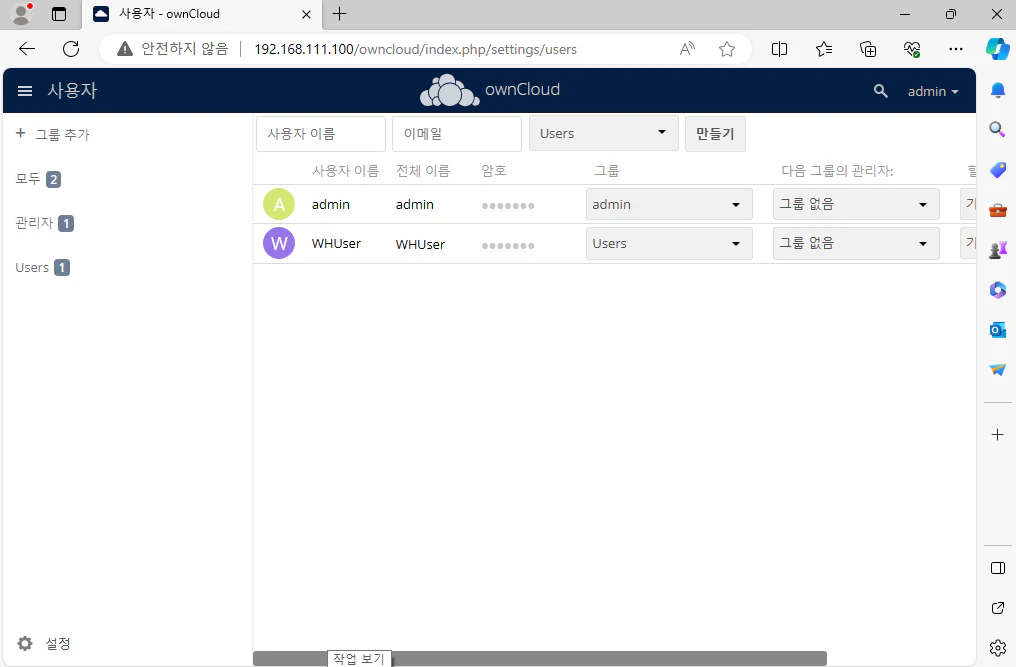Click the read aloud icon in the address bar

point(687,49)
